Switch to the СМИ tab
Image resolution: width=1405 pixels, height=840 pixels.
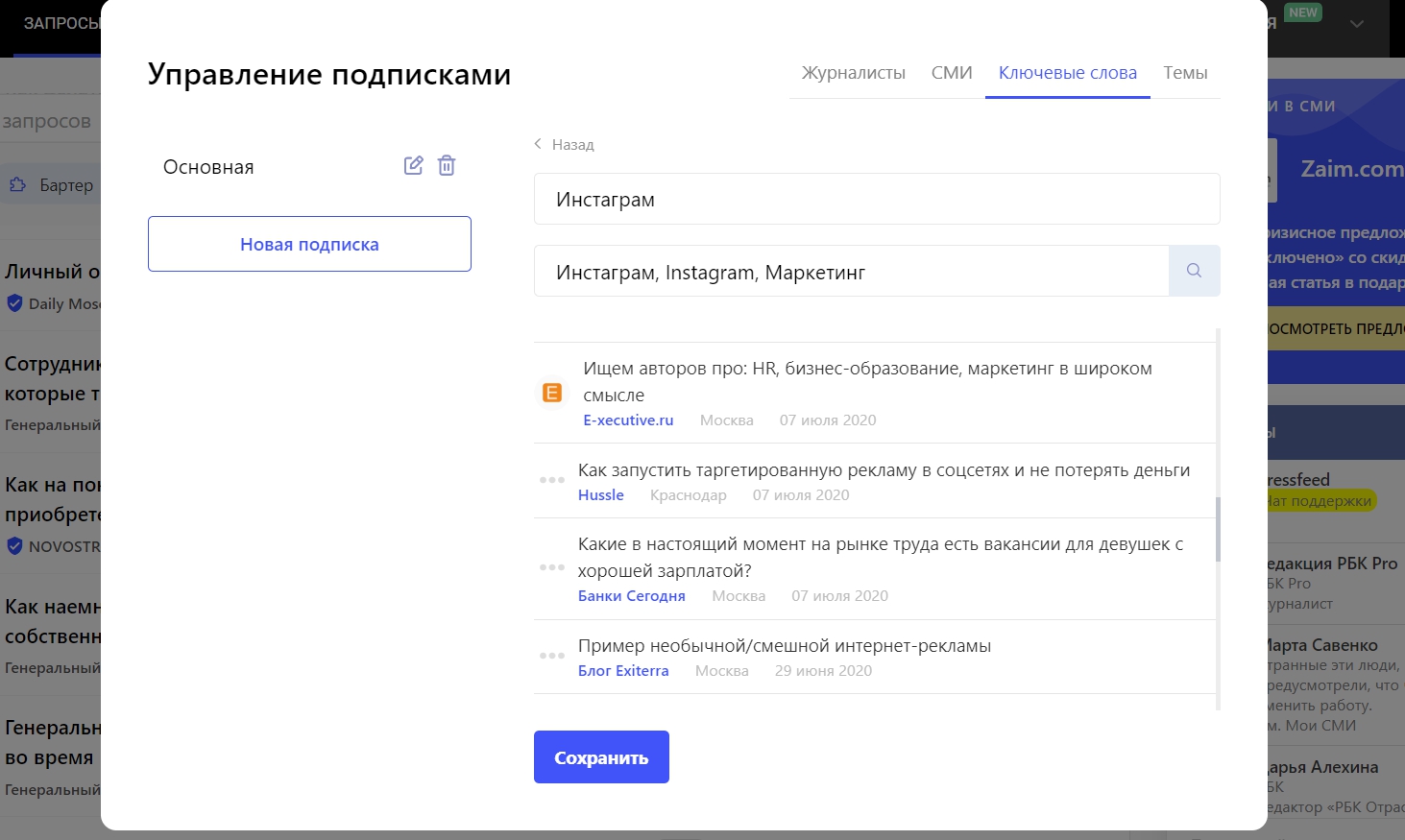point(952,73)
